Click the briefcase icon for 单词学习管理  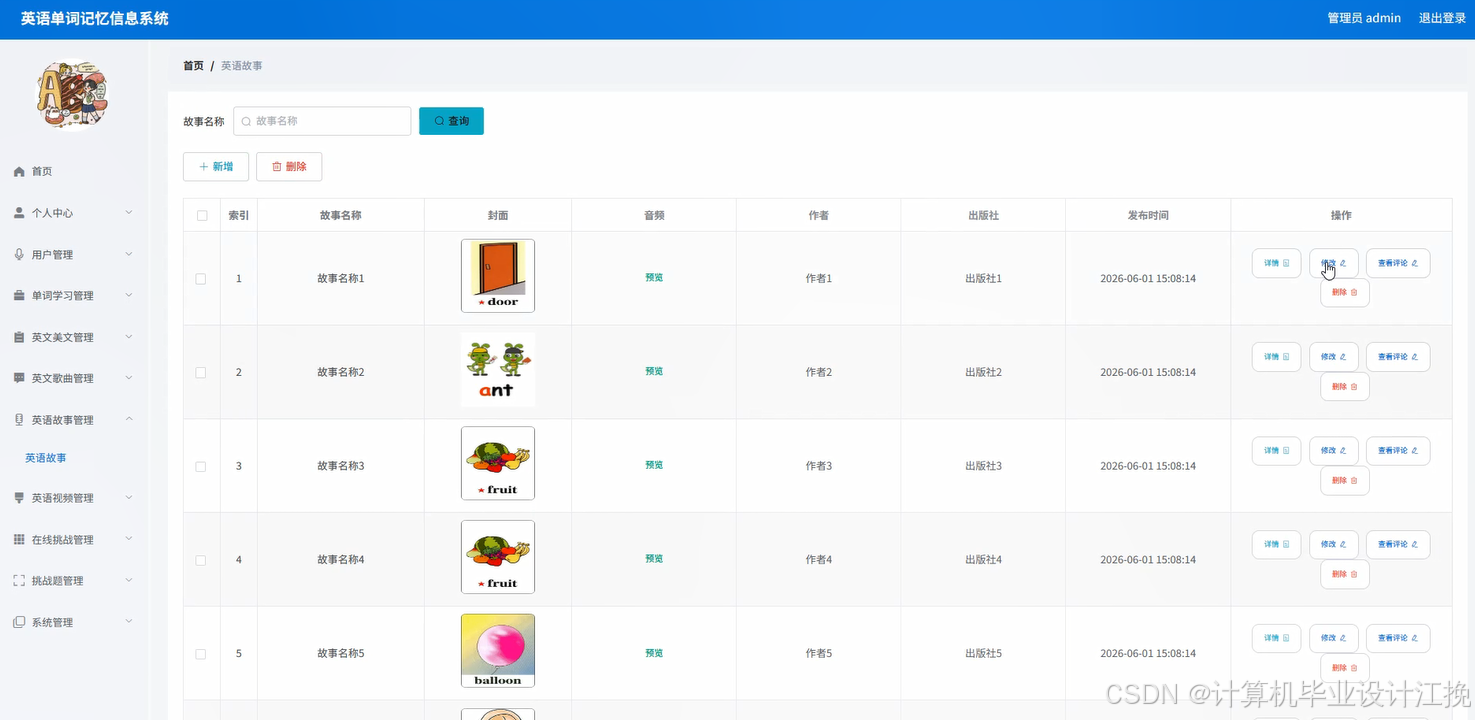click(19, 296)
